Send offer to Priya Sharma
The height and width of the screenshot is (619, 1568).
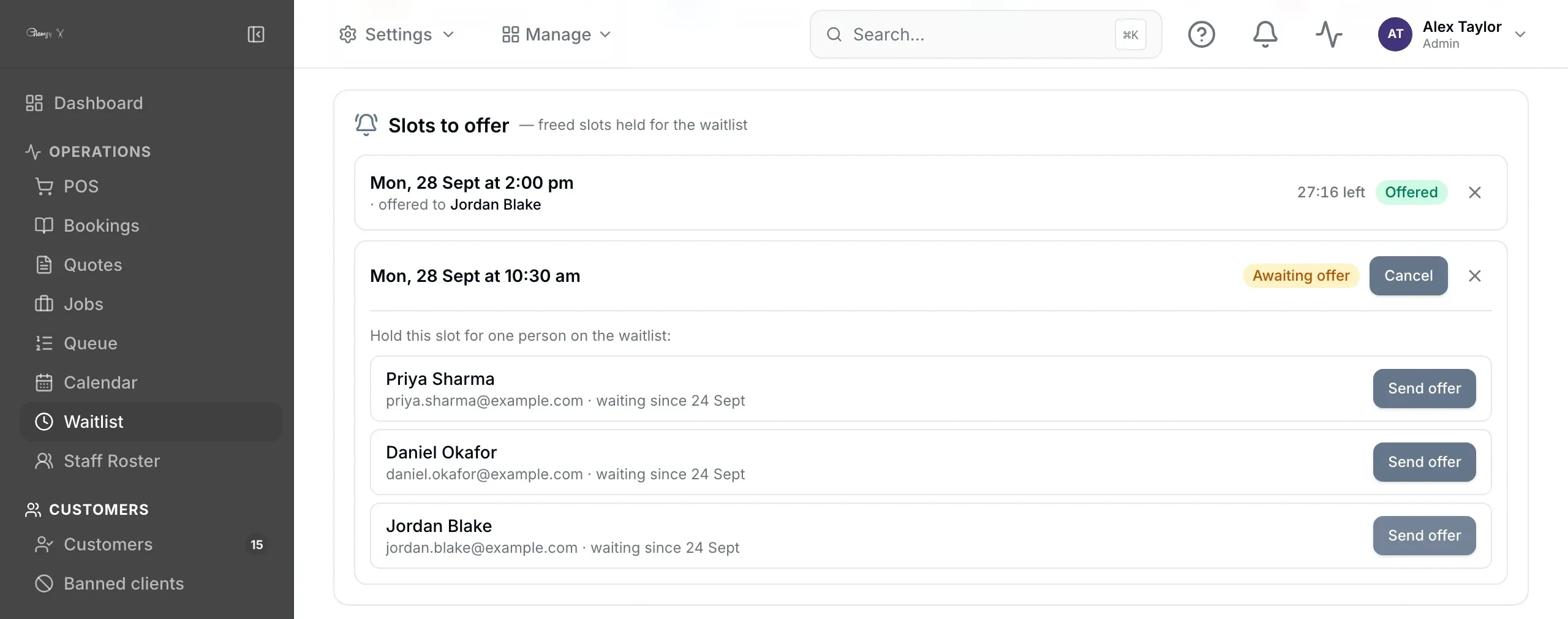(1424, 389)
